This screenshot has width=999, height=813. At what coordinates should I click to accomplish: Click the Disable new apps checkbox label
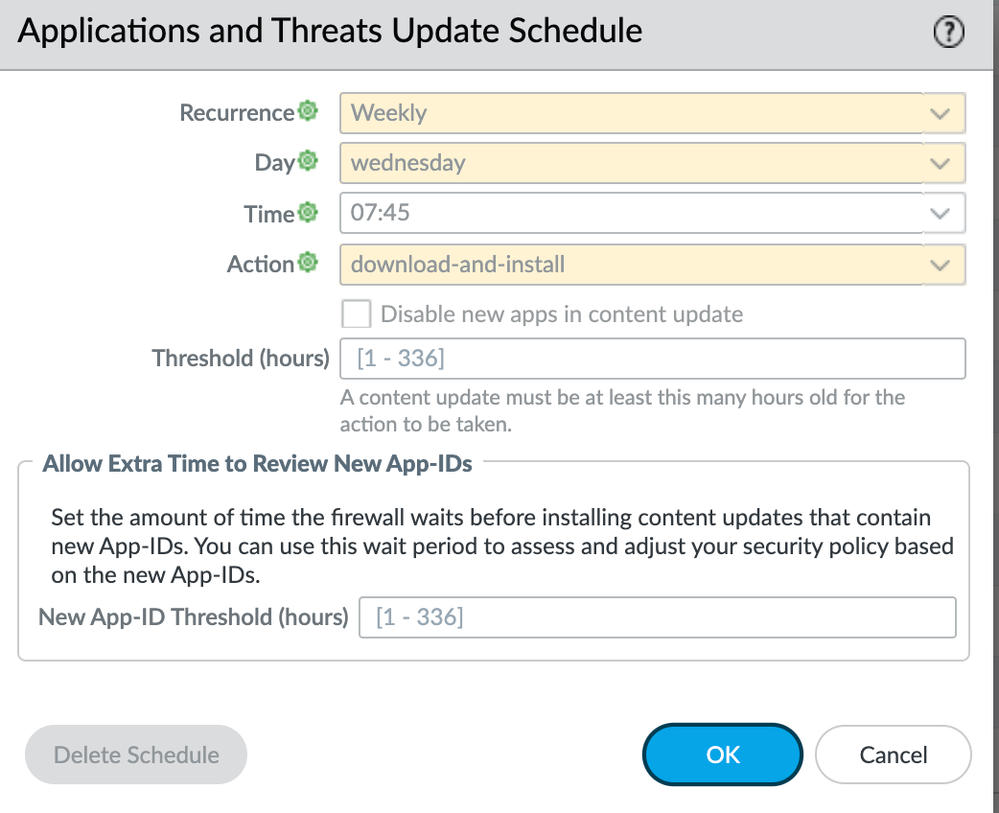(562, 315)
